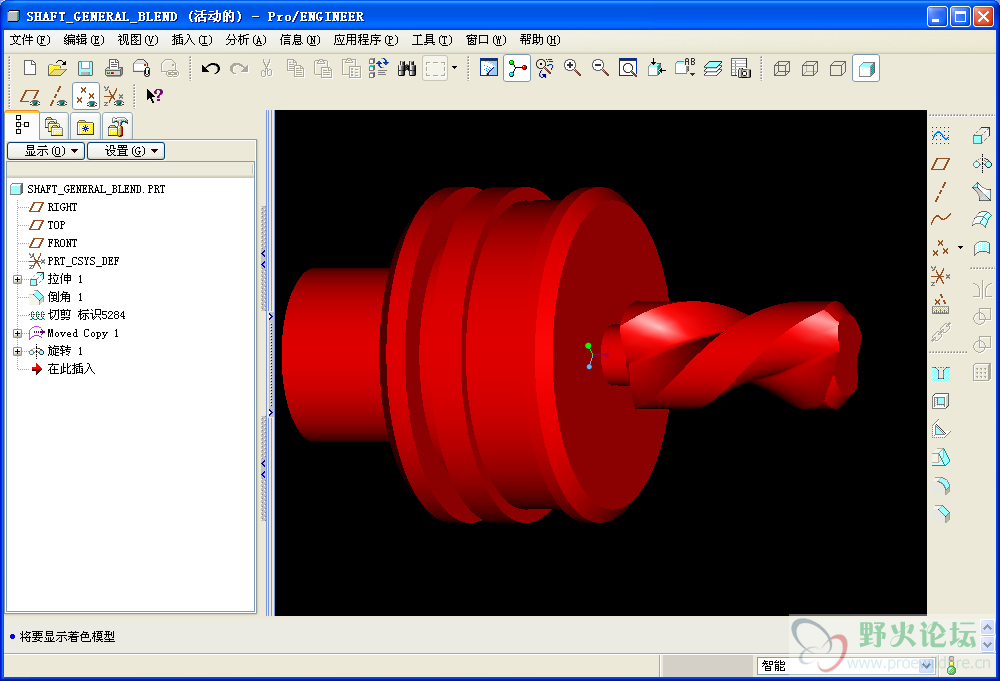Create a new file with the New icon
Viewport: 1000px width, 681px height.
pyautogui.click(x=29, y=68)
